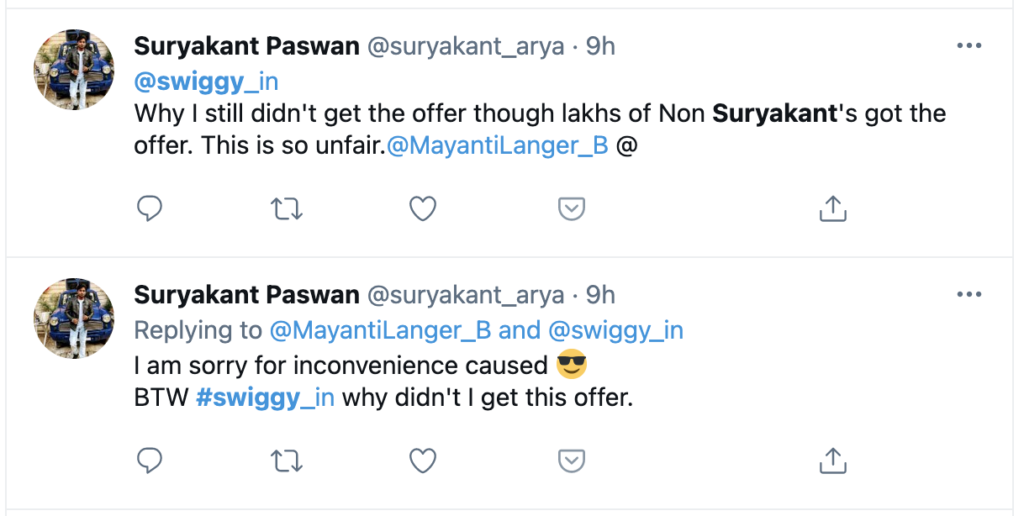Open profile picture on the second tweet

[75, 320]
